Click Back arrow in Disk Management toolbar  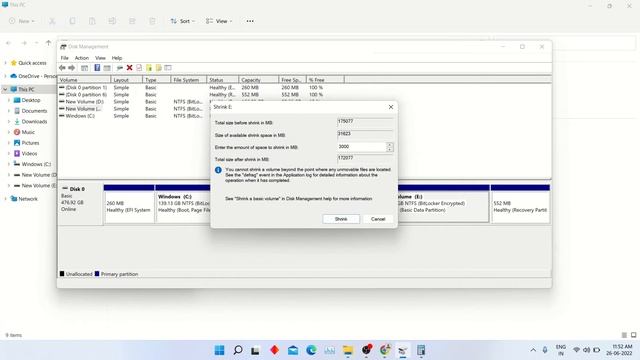click(62, 68)
